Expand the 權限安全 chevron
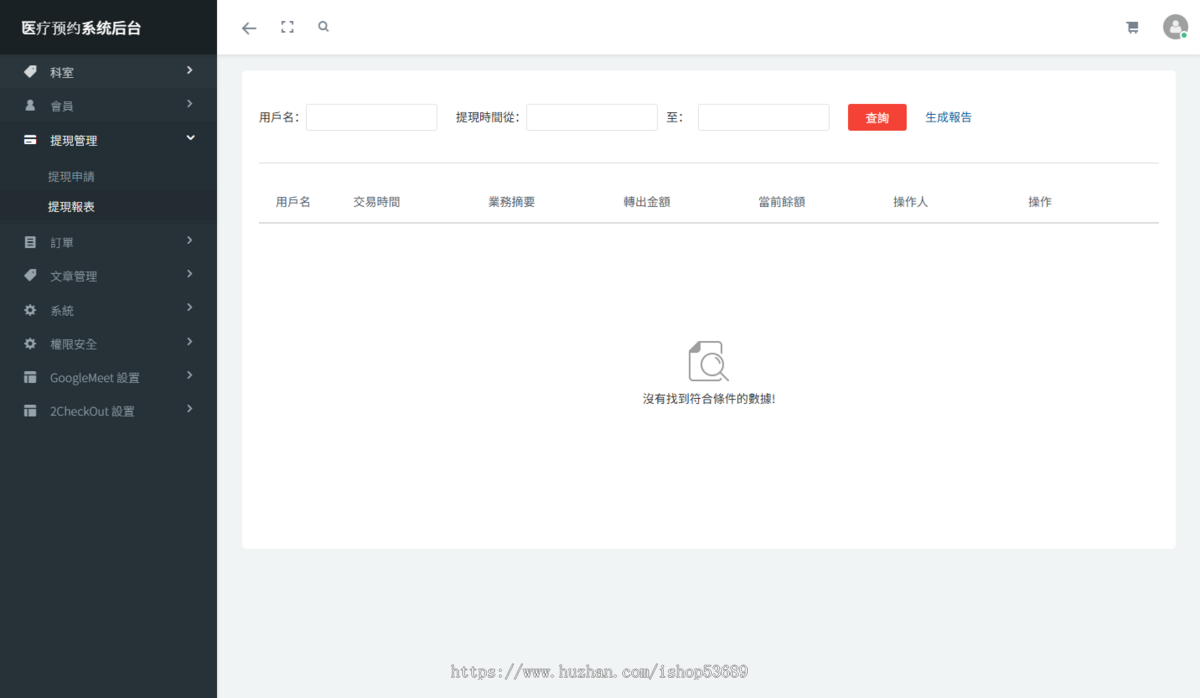 coord(190,341)
